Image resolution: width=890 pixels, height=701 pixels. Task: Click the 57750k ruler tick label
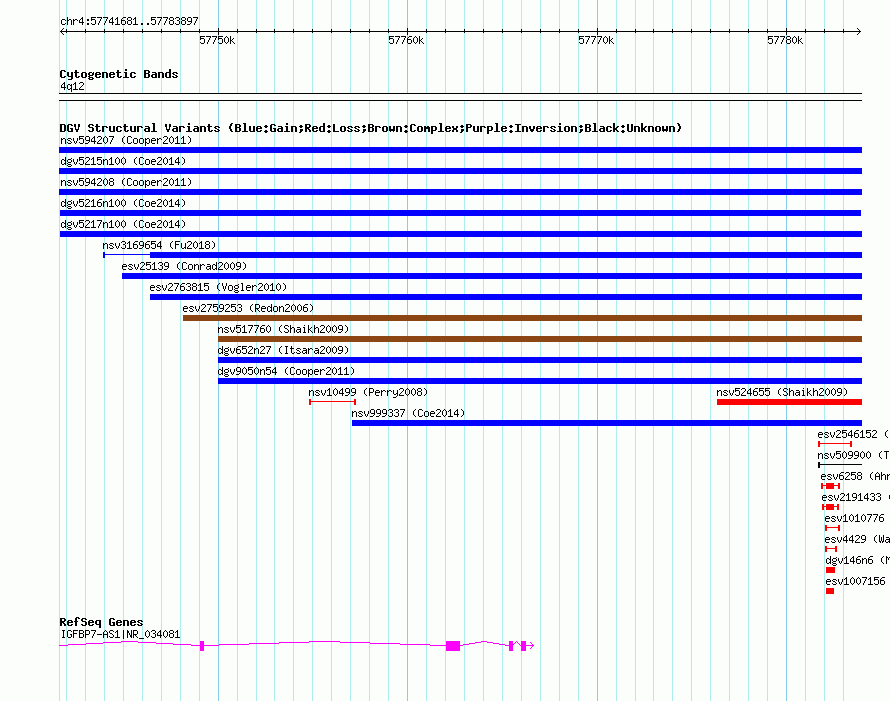(217, 40)
